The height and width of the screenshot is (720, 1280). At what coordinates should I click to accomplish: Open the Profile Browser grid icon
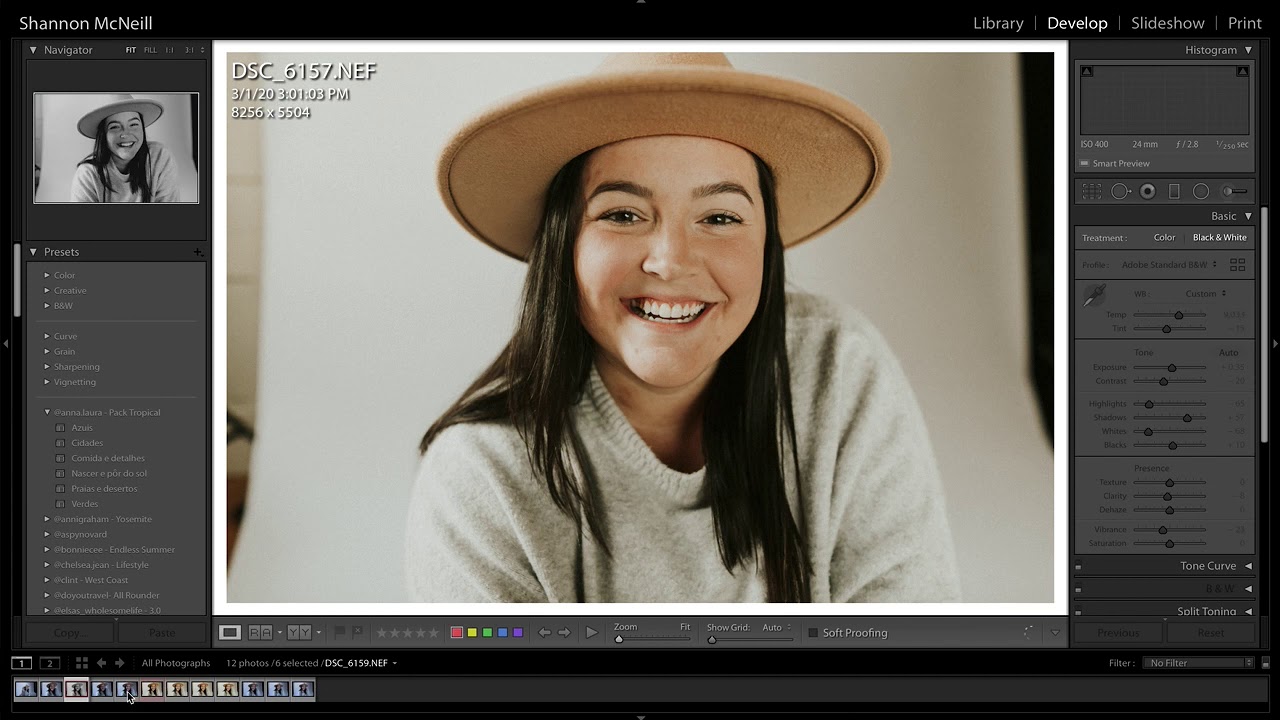click(x=1237, y=265)
